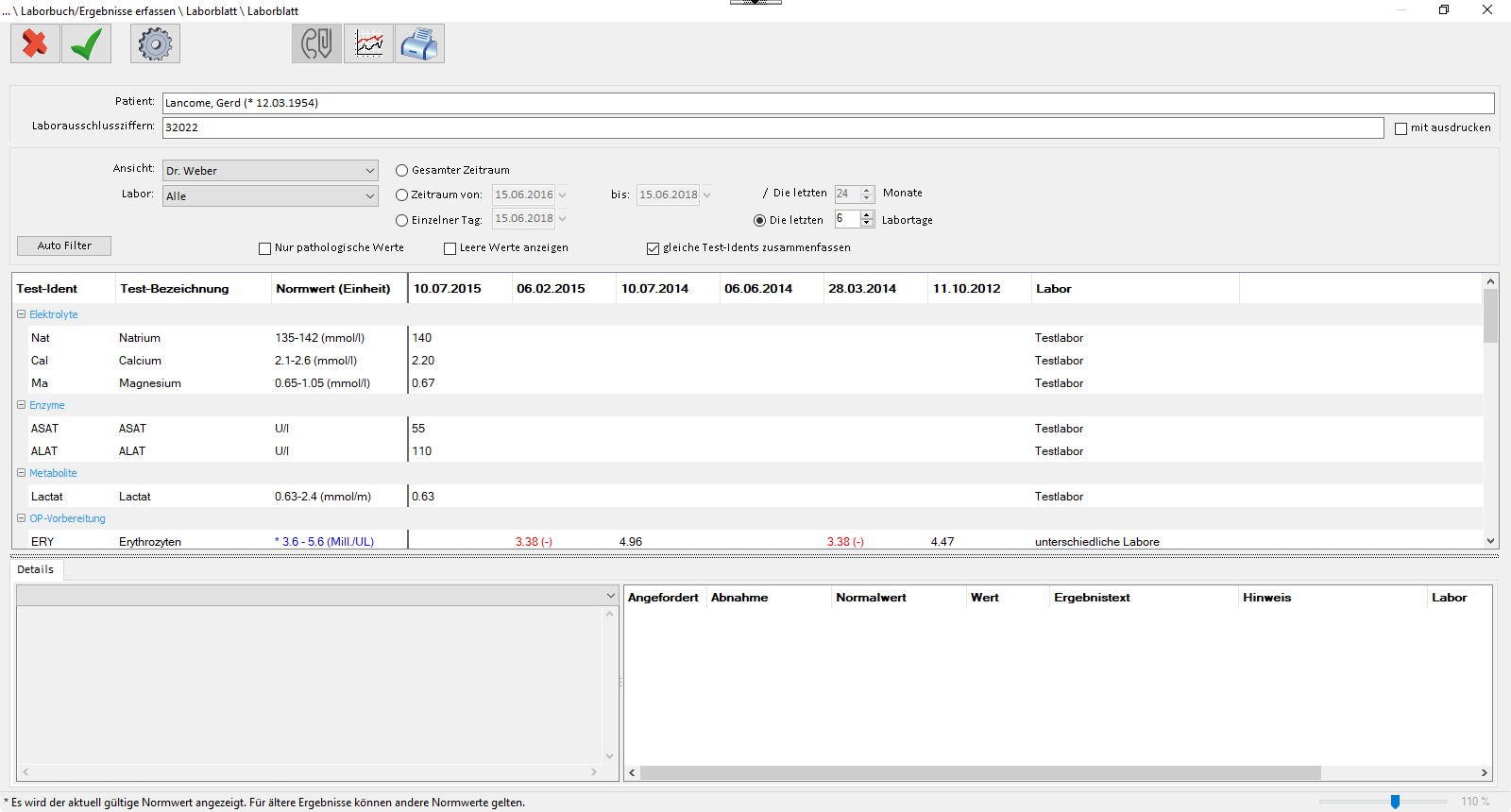The height and width of the screenshot is (812, 1511).
Task: Click the Magnesium test row name
Action: pyautogui.click(x=150, y=383)
